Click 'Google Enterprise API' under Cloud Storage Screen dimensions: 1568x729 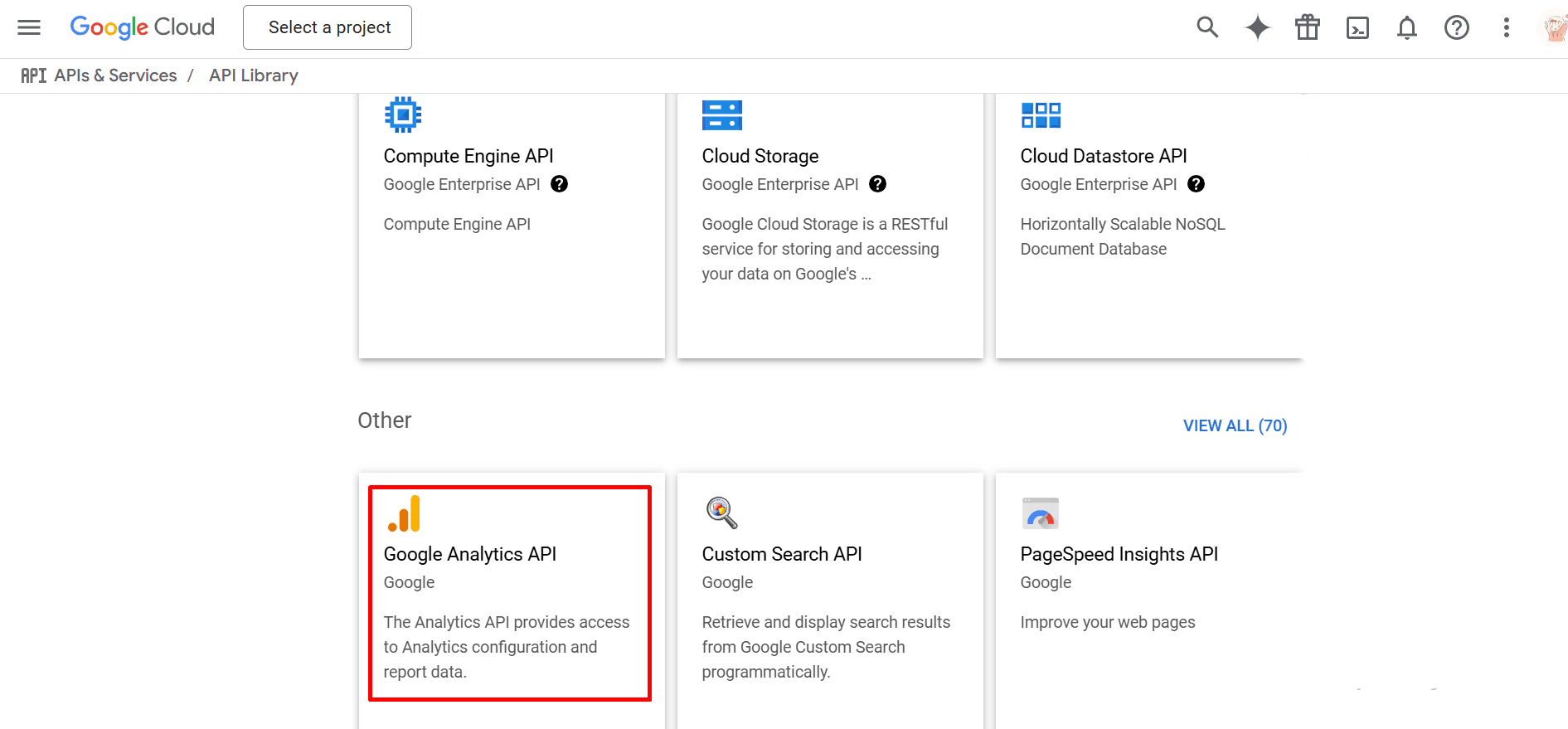780,184
